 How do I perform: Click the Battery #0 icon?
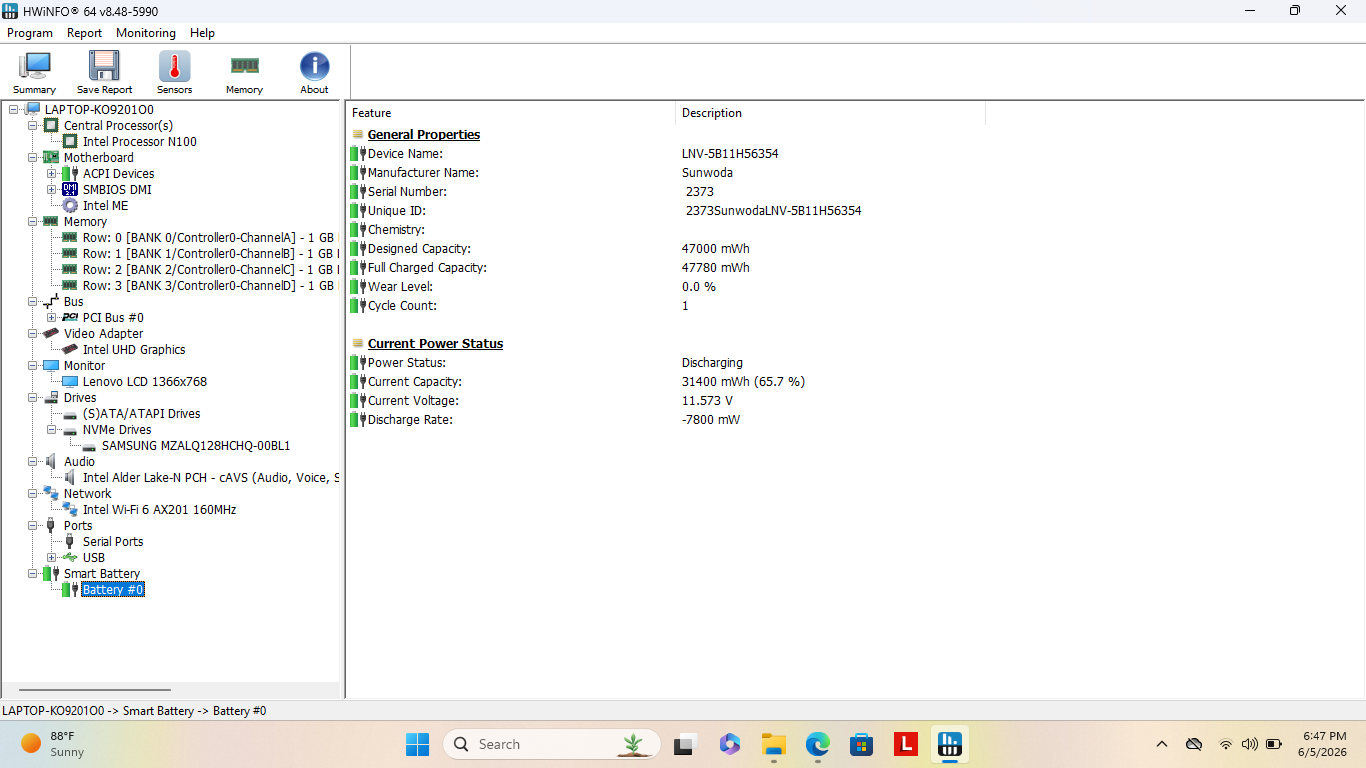[70, 590]
